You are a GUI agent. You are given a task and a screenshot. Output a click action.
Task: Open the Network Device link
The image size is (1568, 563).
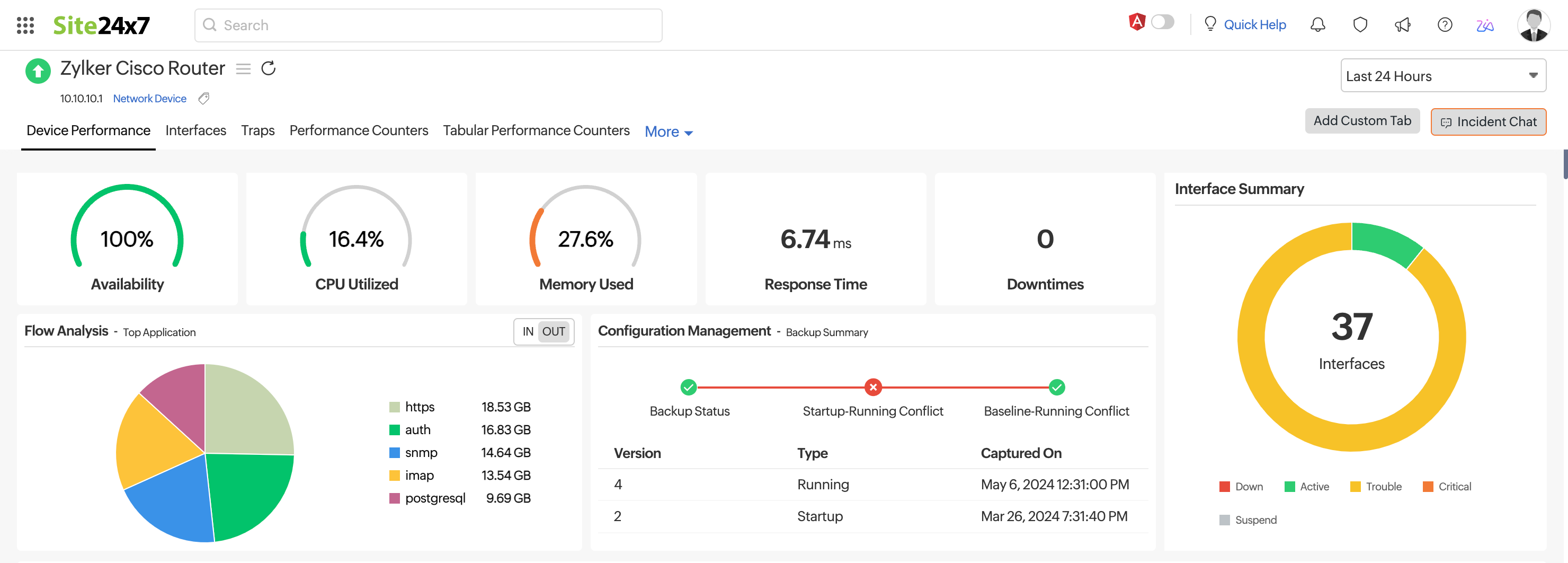point(149,98)
